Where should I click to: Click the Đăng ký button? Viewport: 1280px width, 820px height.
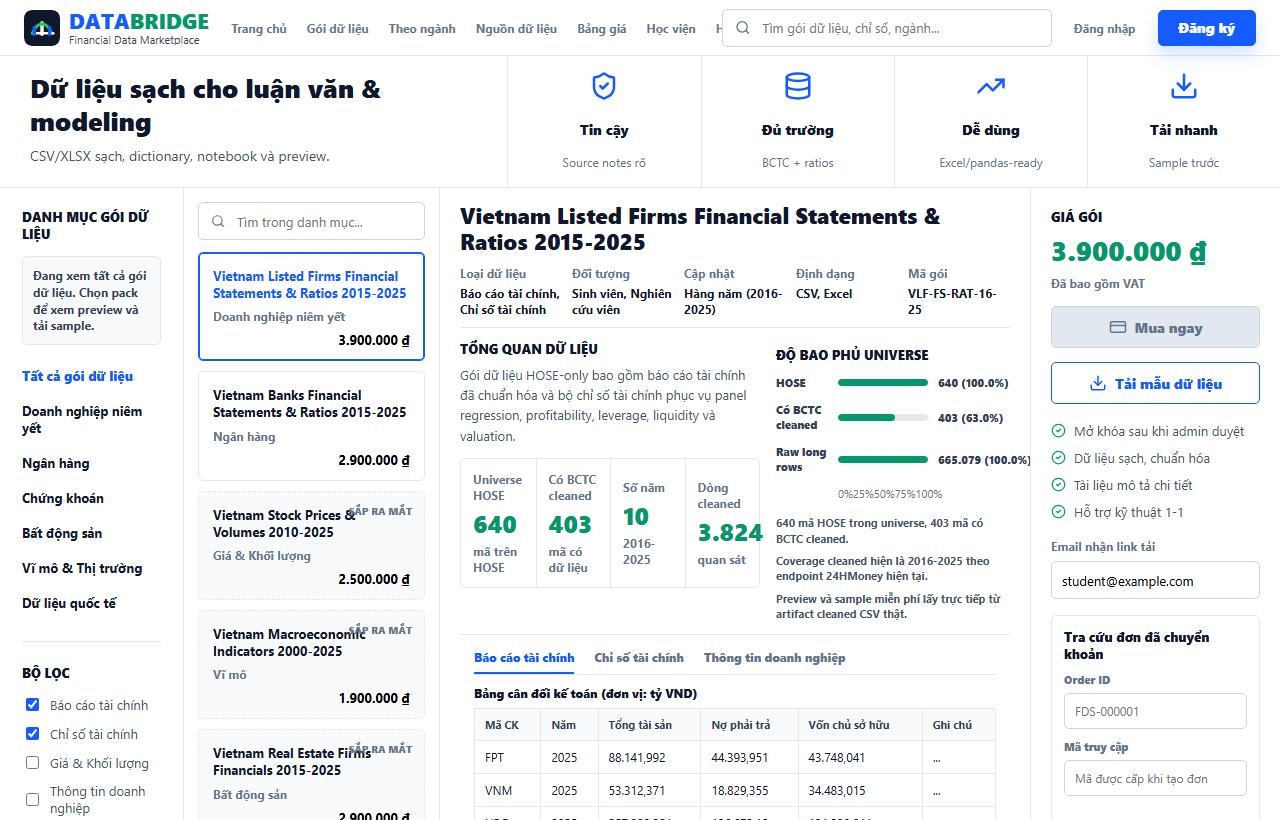coord(1206,28)
